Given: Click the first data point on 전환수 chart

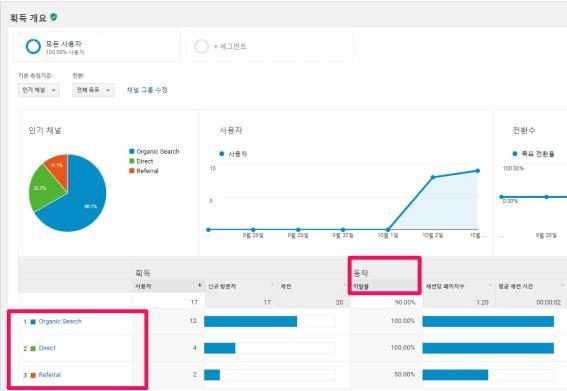Looking at the screenshot, I should [501, 197].
